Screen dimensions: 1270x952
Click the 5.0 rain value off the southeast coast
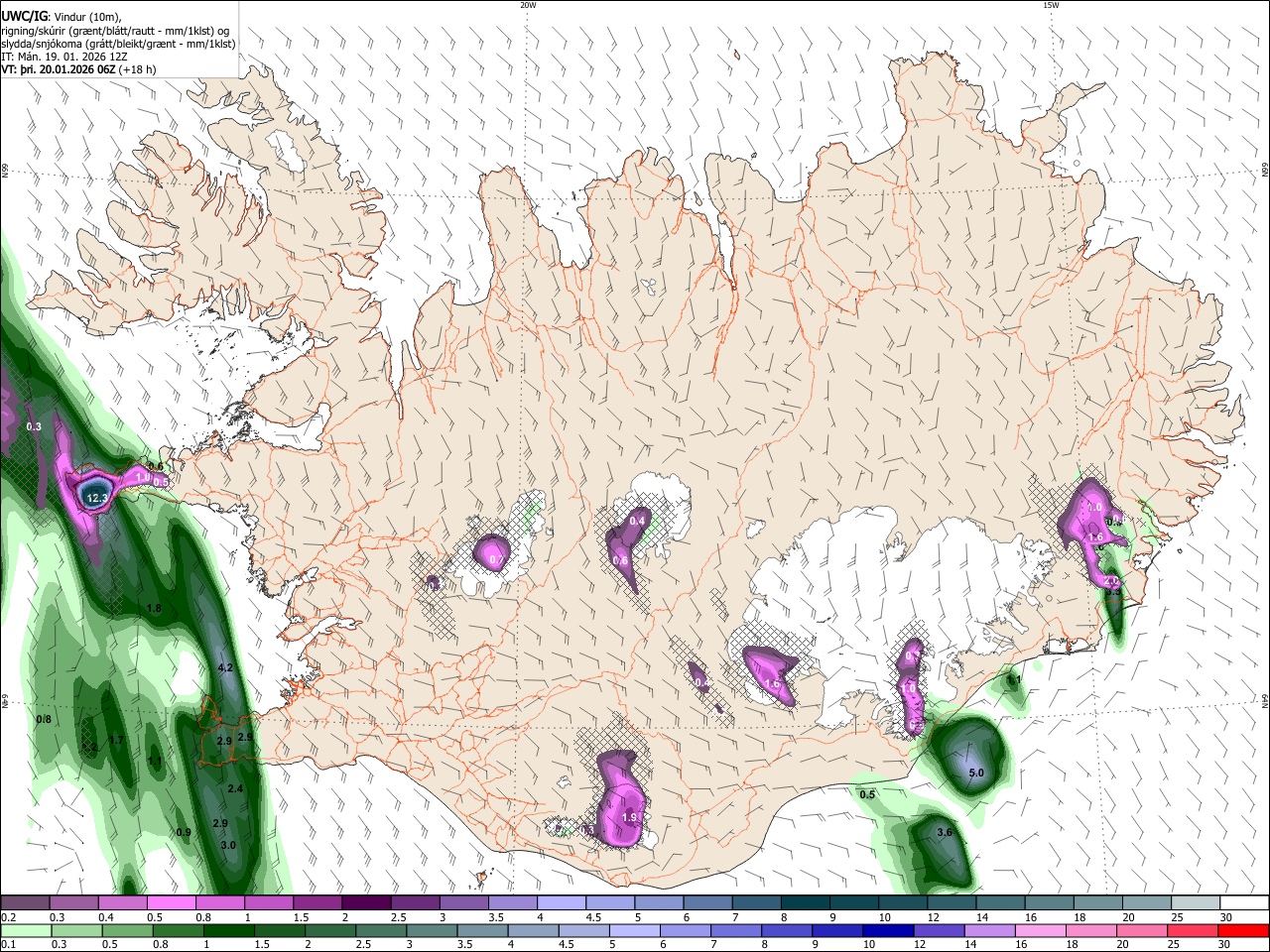point(975,773)
